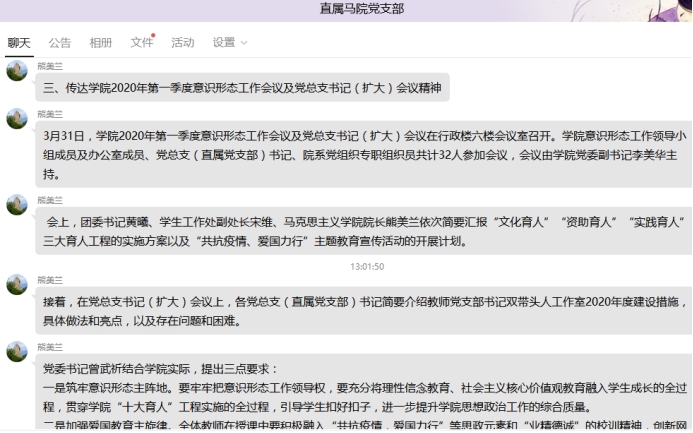693x433 pixels.
Task: Click the message bubble starting with 3月31日
Action: [x=360, y=155]
